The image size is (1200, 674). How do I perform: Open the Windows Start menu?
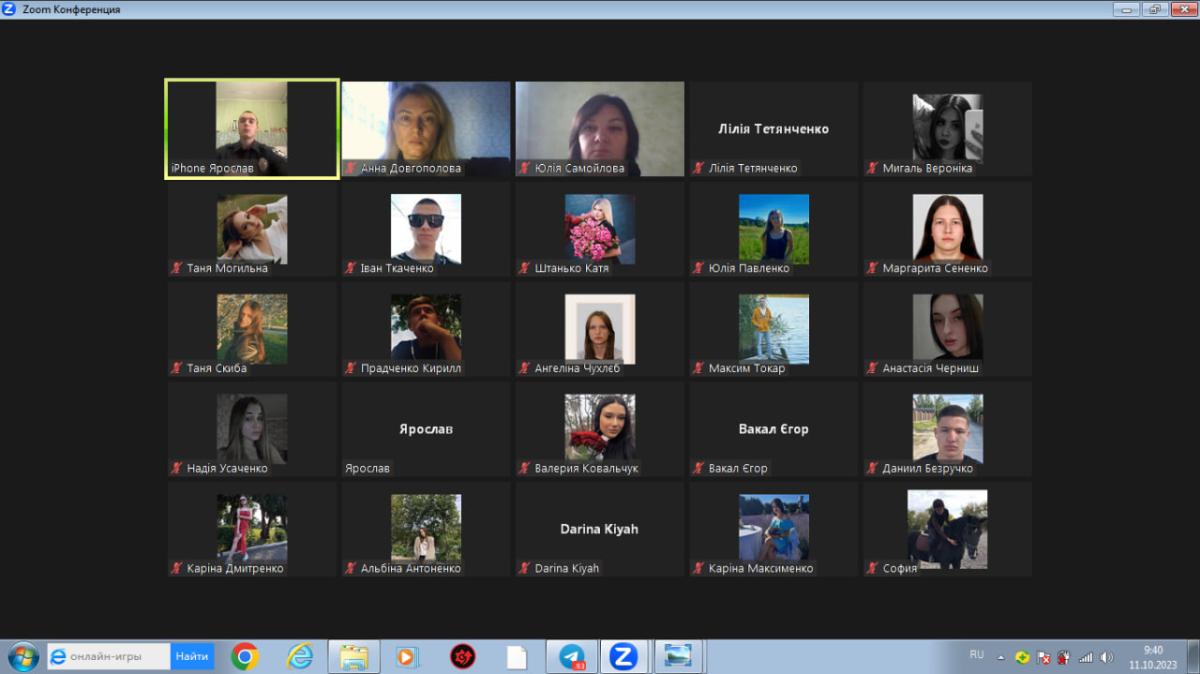tap(22, 657)
